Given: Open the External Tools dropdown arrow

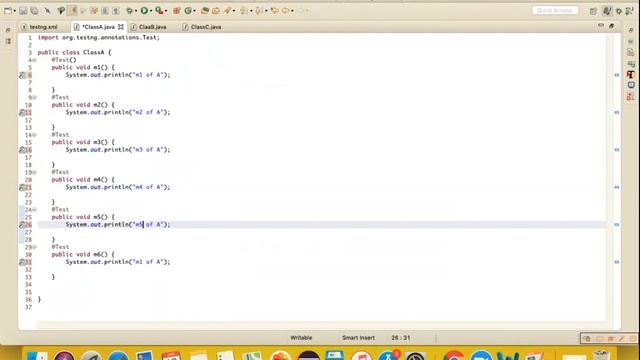Looking at the screenshot, I should coord(166,11).
